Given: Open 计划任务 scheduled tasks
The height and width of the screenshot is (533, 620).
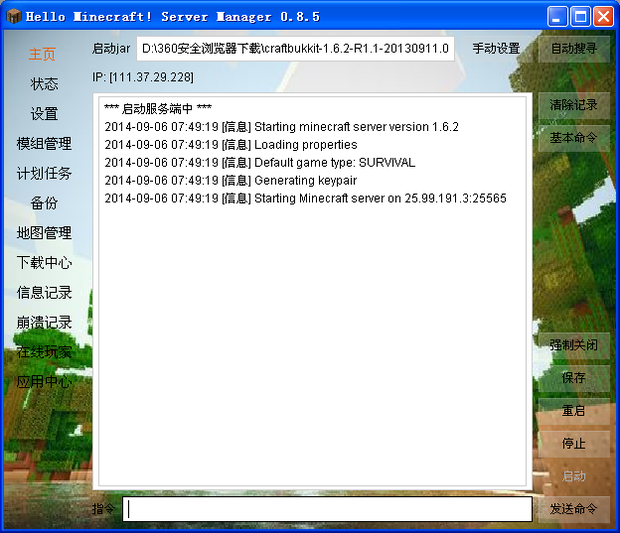Looking at the screenshot, I should click(44, 173).
